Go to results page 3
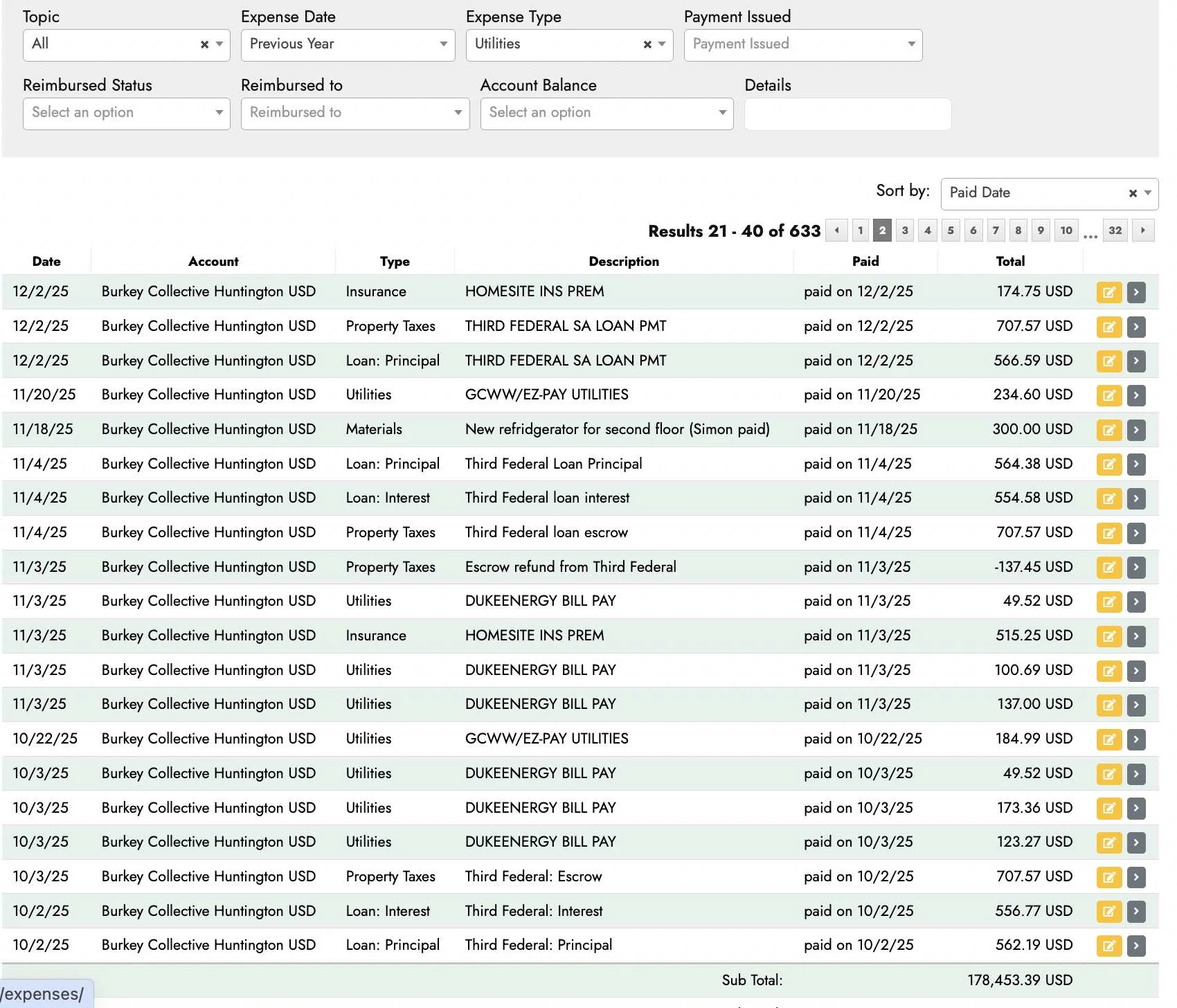Image resolution: width=1177 pixels, height=1008 pixels. [x=905, y=231]
